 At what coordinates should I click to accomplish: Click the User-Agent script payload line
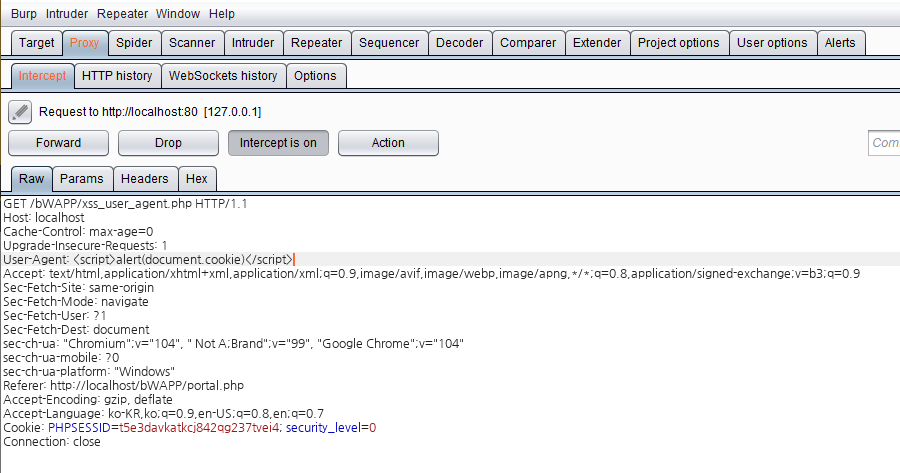coord(149,259)
